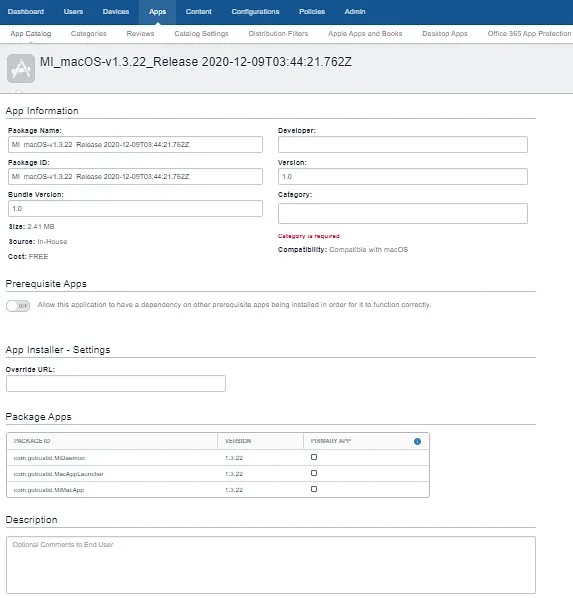Open the Devices menu
The image size is (573, 598).
[x=116, y=12]
